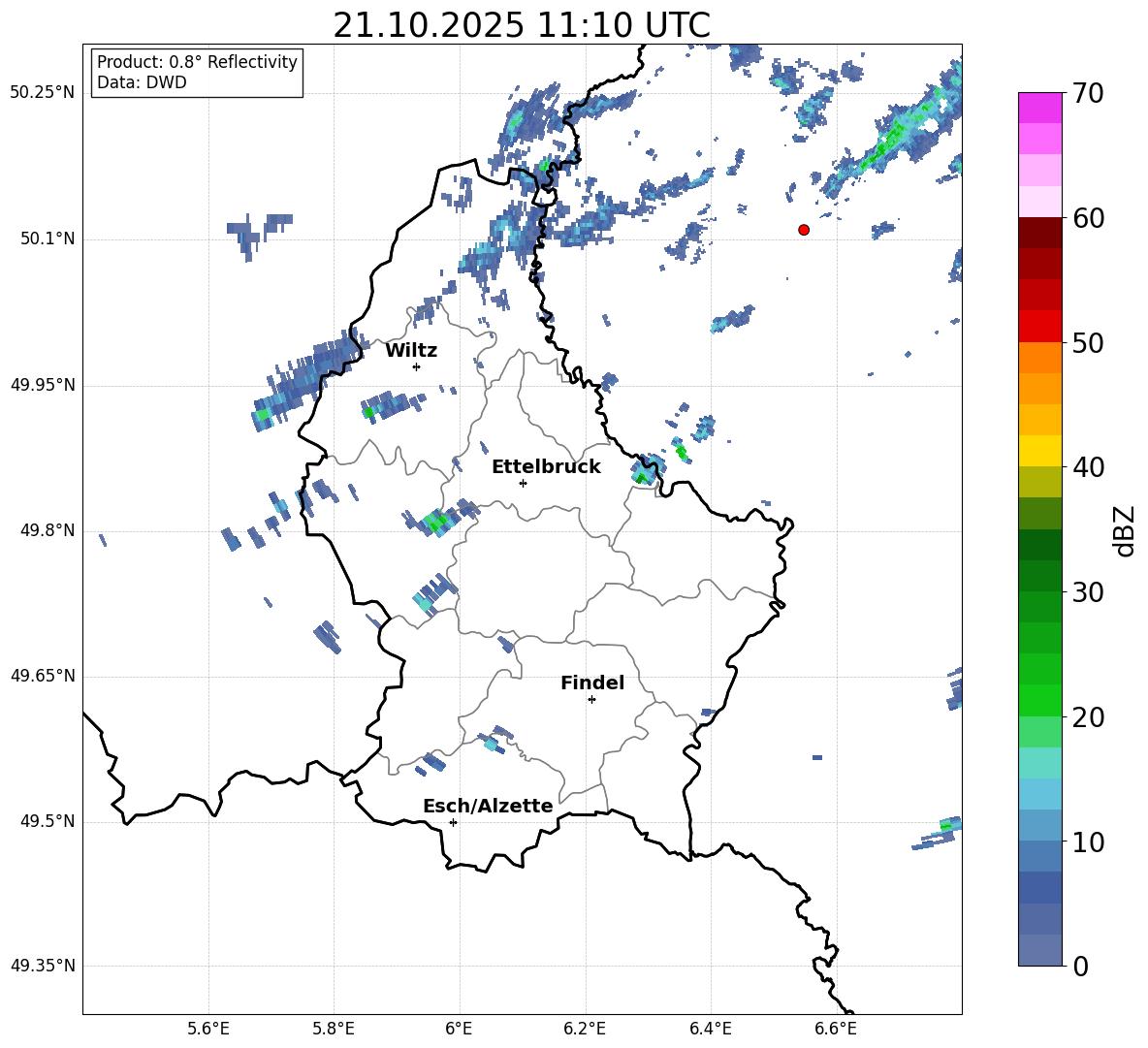
Task: Click the 30 tick label on colorbar
Action: (1088, 592)
